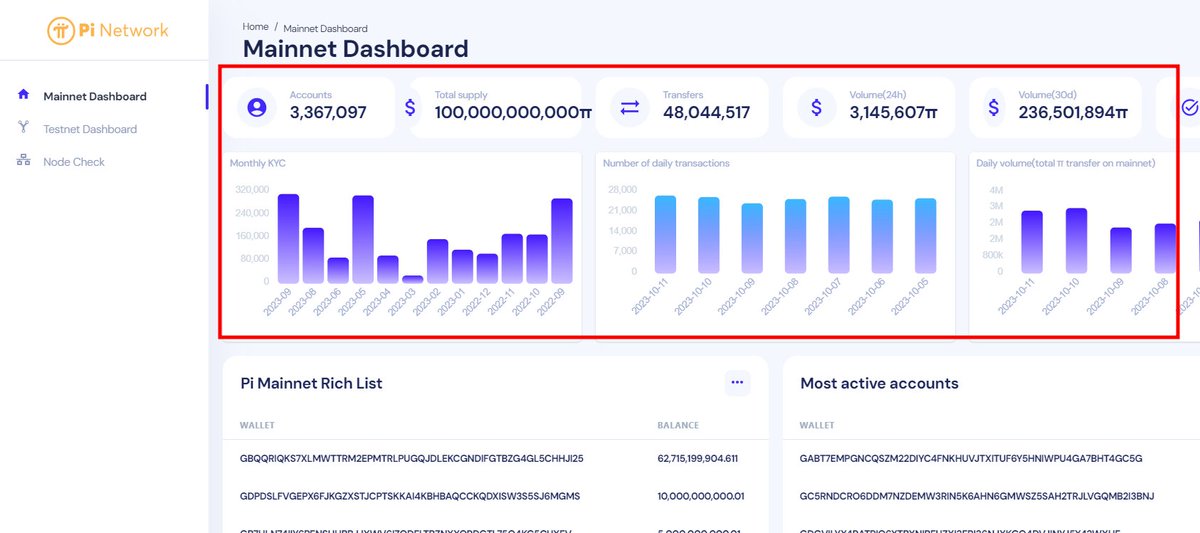Click the 2023-10-05 daily transactions bar
Viewport: 1200px width, 533px height.
[x=926, y=234]
